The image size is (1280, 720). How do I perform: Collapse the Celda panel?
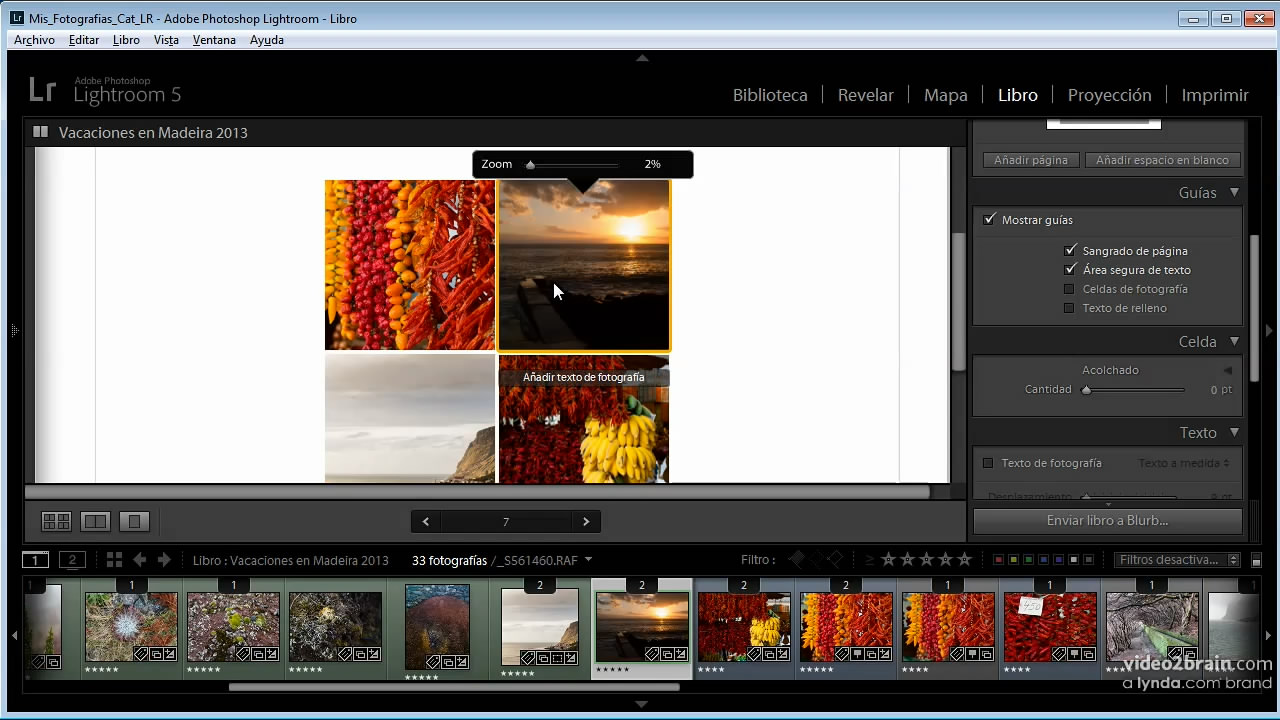point(1234,341)
